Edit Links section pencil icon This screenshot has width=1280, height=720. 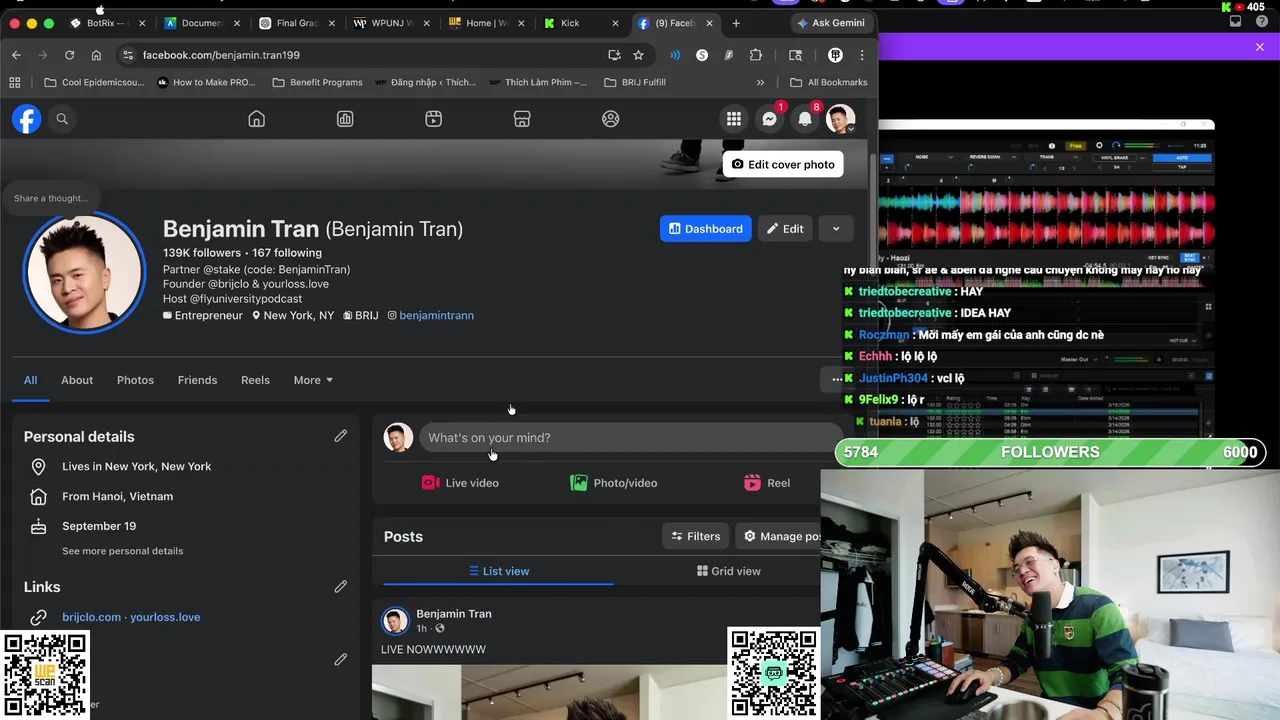[341, 586]
